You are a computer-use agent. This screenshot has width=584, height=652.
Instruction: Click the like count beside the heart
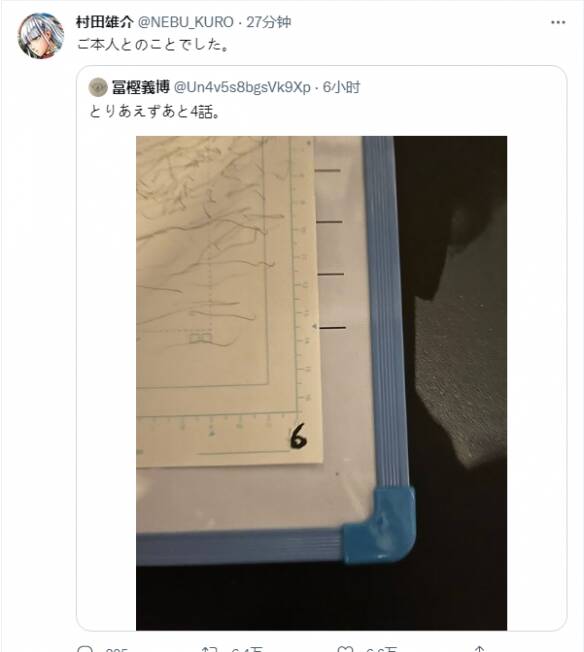pos(381,650)
